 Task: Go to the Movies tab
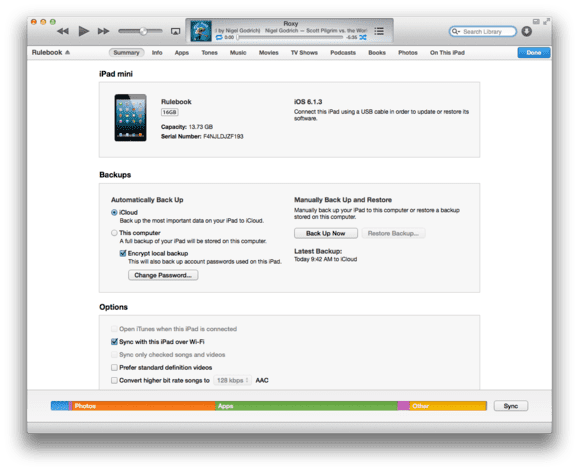tap(268, 52)
